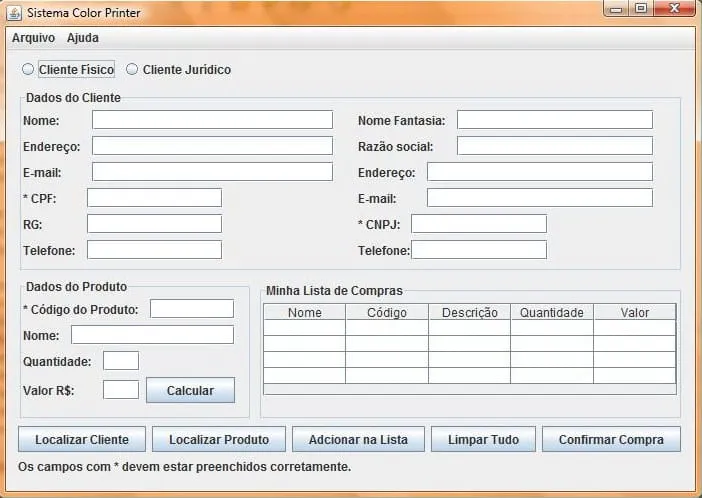This screenshot has height=498, width=702.
Task: Click the Valor R$ input box
Action: pos(121,389)
